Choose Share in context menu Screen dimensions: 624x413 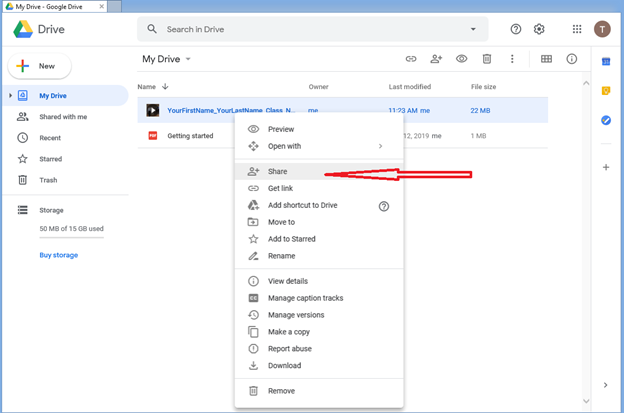[319, 171]
